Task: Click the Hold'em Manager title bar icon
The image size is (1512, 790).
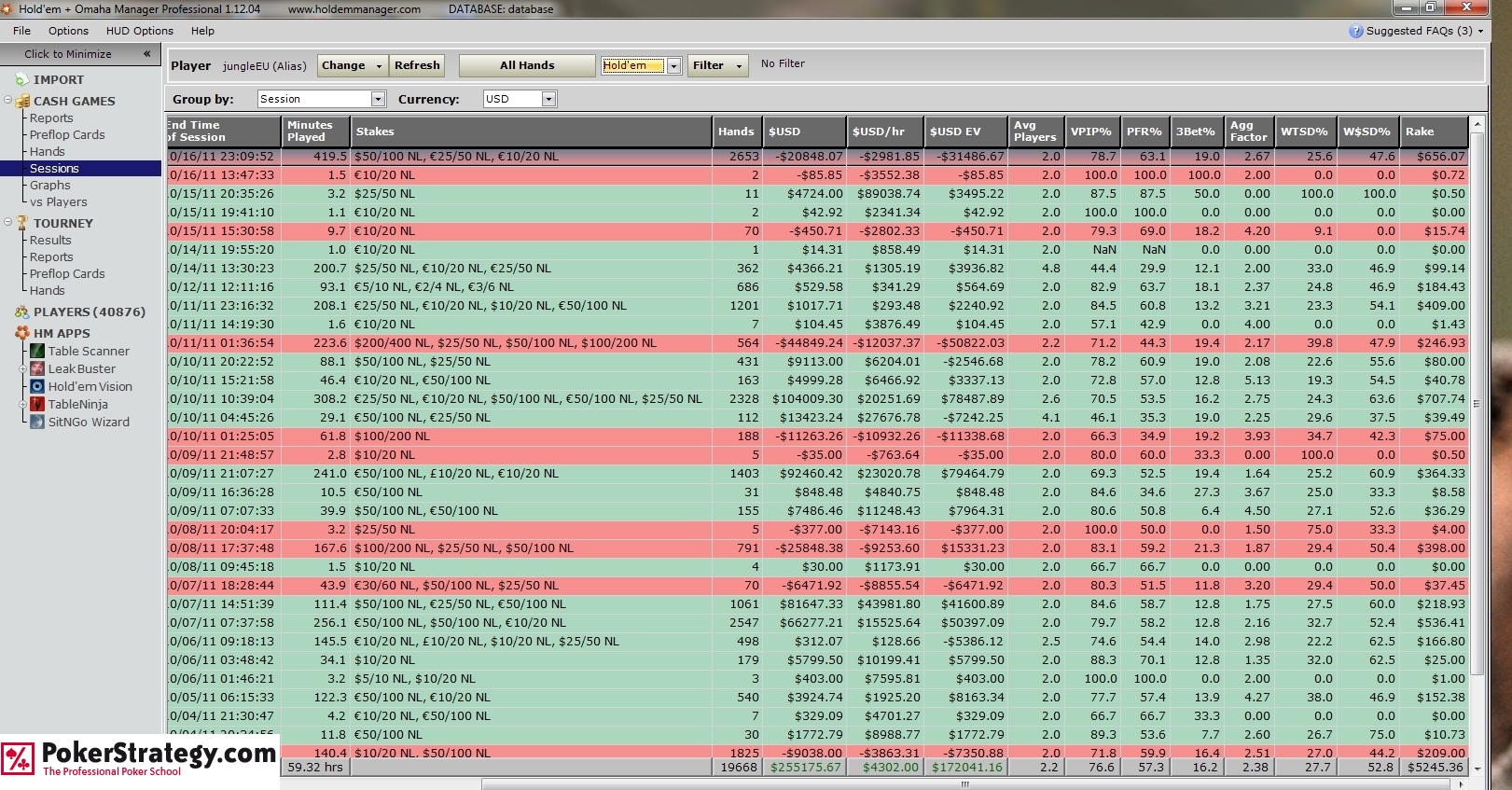Action: coord(8,8)
